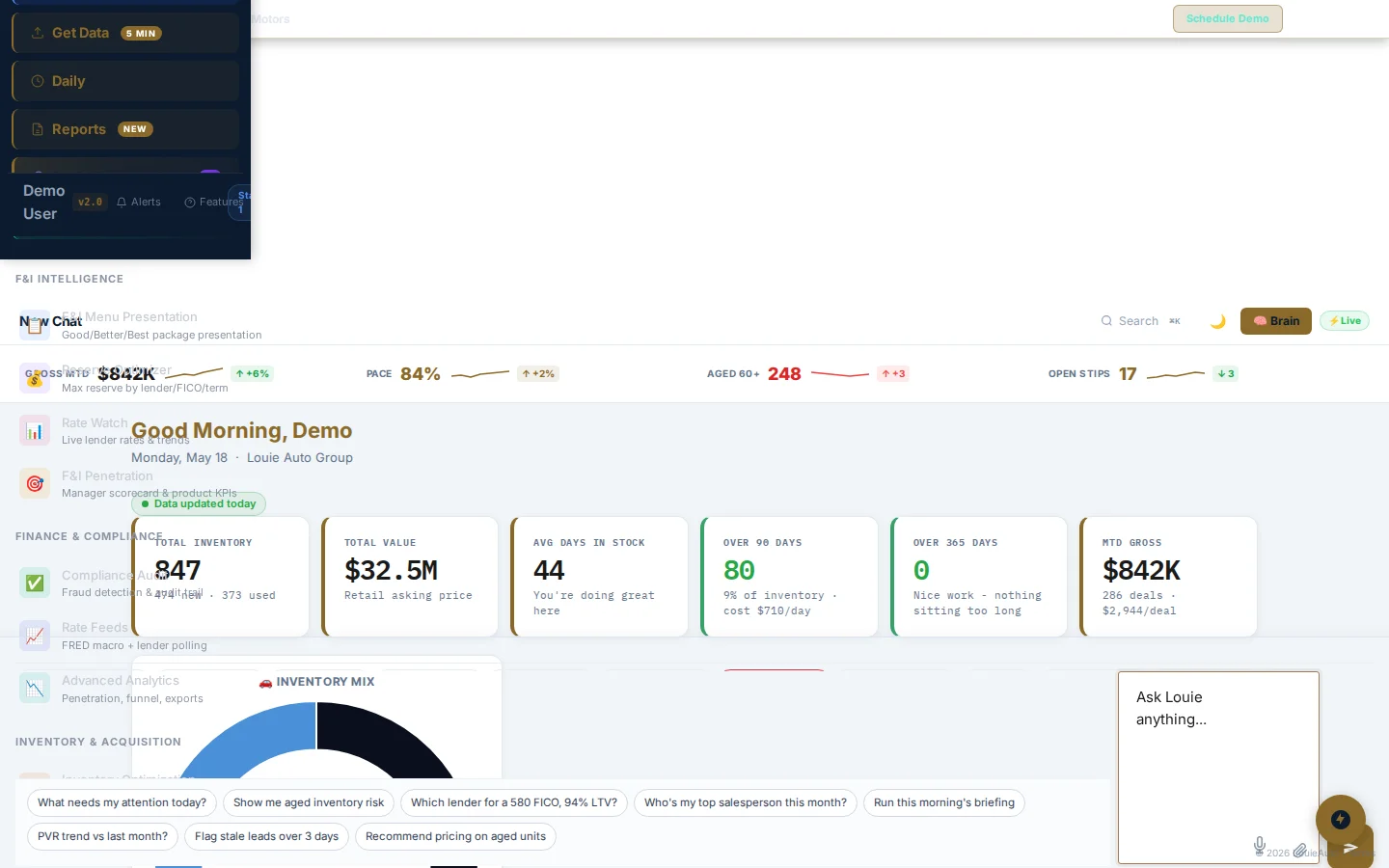The width and height of the screenshot is (1389, 868).
Task: Click the Schedule Demo button
Action: (1227, 18)
